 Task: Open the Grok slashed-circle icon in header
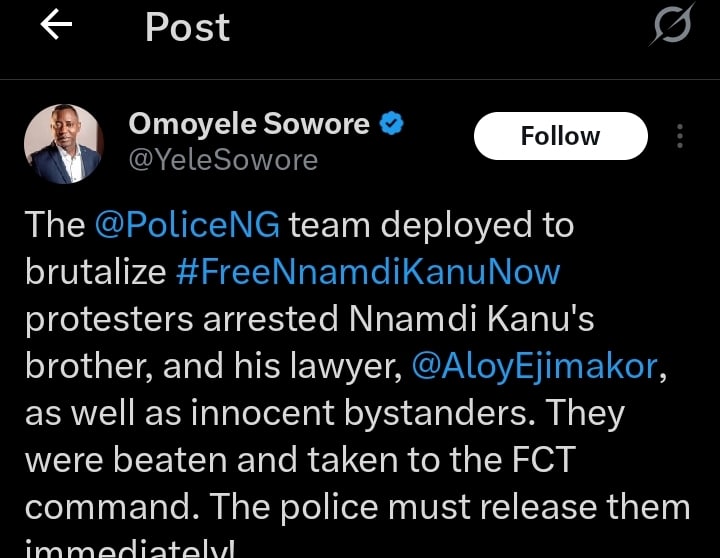pos(670,28)
